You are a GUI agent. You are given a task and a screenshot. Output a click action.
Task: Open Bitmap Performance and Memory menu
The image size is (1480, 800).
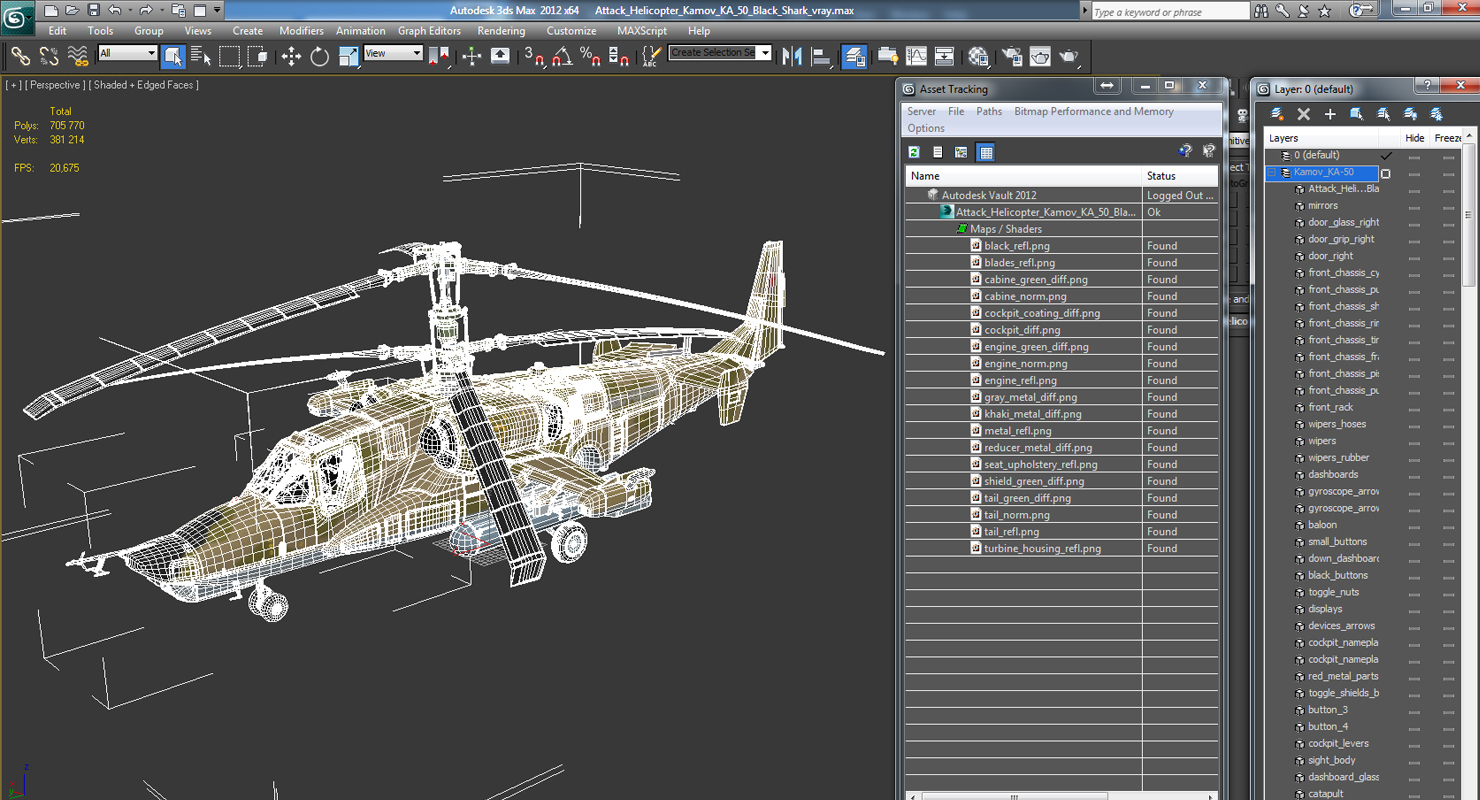point(1094,112)
